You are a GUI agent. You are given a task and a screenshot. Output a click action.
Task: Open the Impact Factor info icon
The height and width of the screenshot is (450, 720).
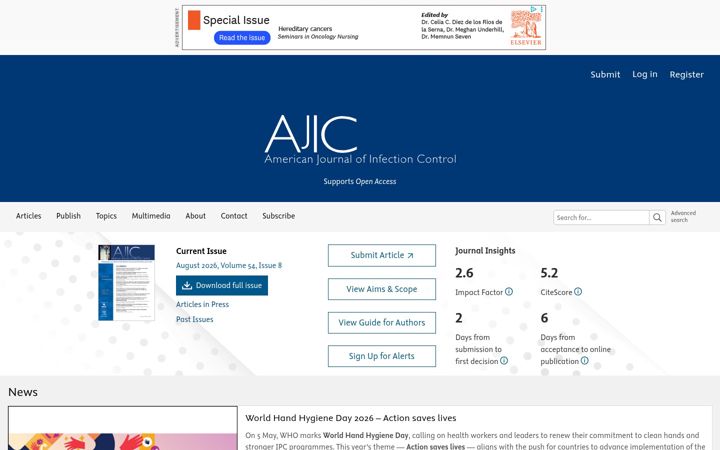pyautogui.click(x=509, y=292)
